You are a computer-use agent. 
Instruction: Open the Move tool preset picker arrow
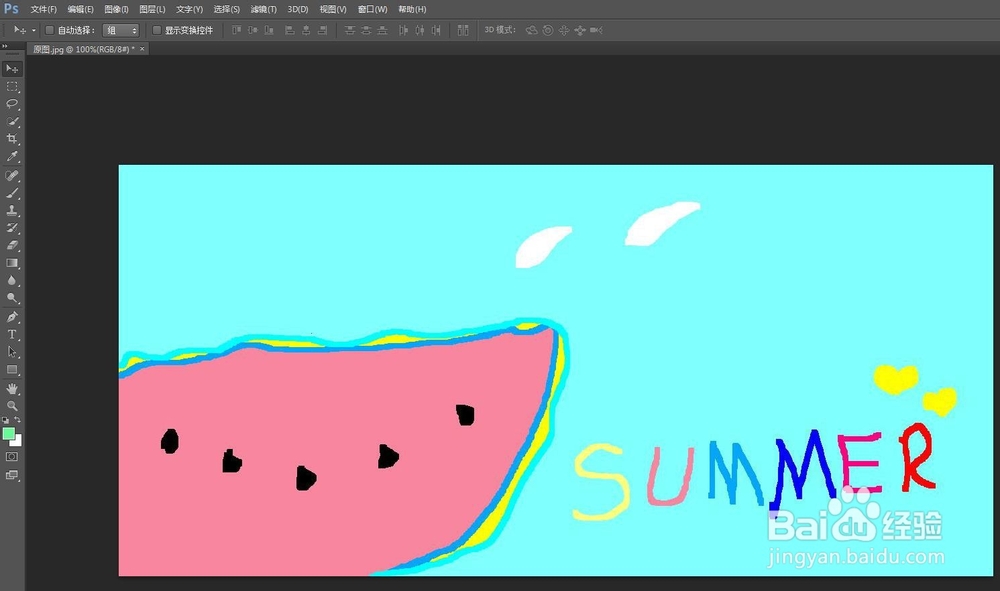tap(34, 30)
